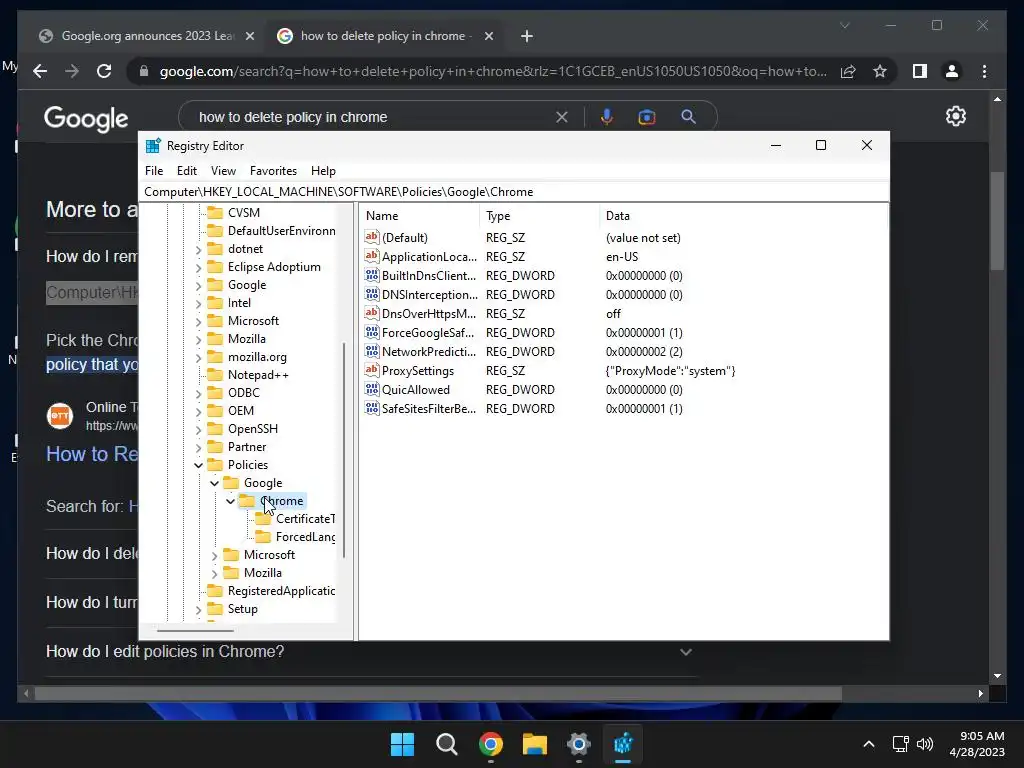This screenshot has width=1024, height=768.
Task: Click the Windows Start button
Action: [x=402, y=744]
